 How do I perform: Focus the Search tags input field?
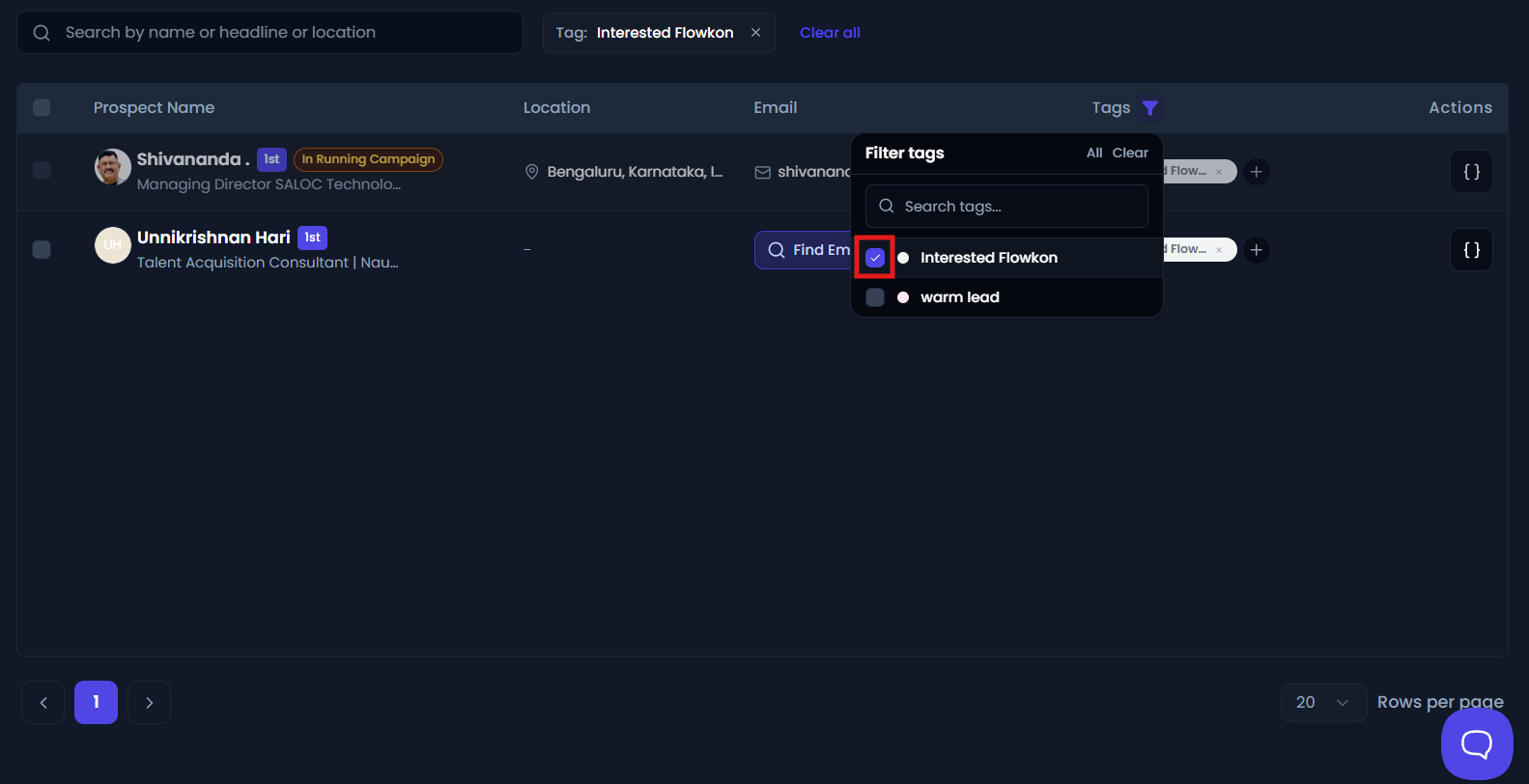tap(1006, 207)
